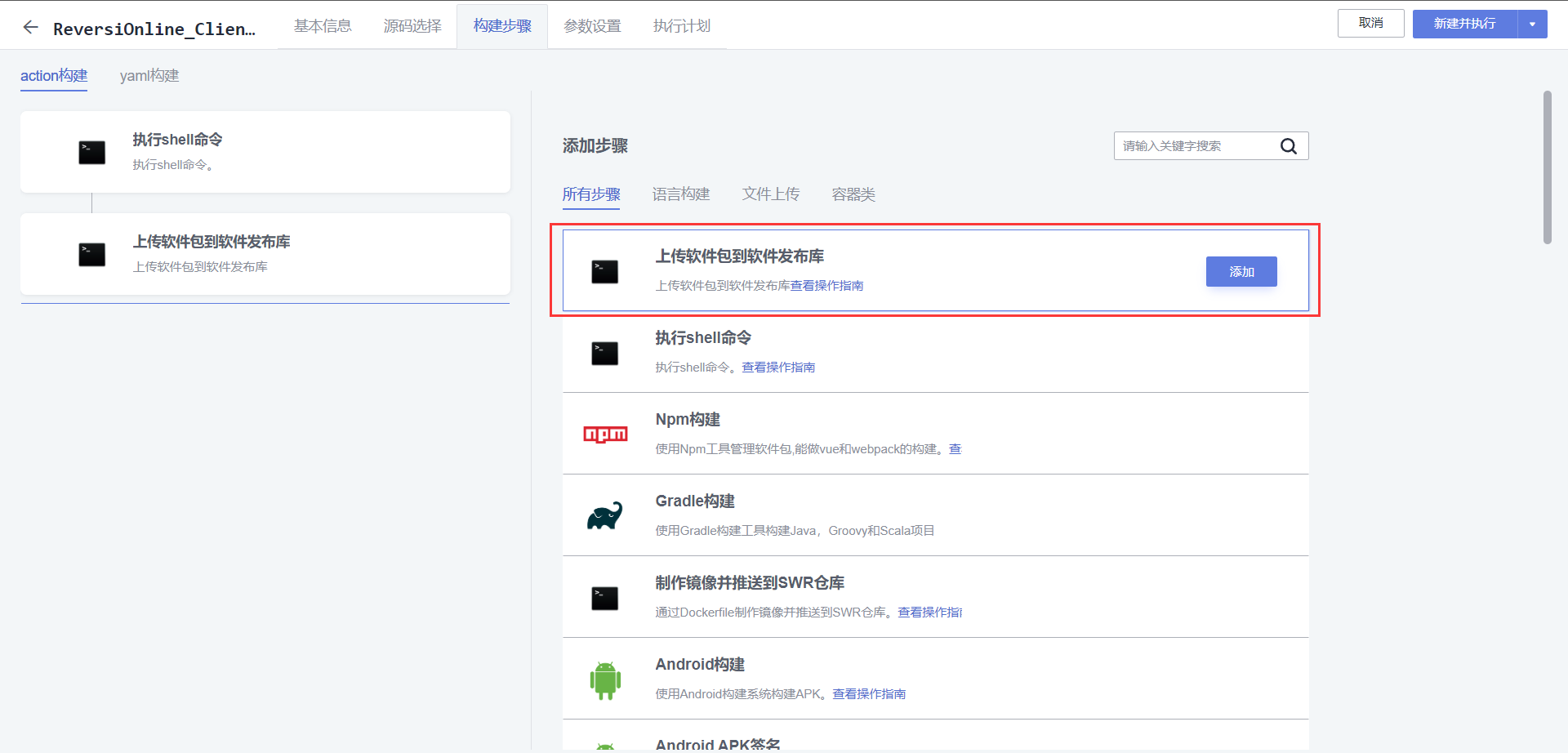Switch to the 参数设置 tab

(590, 25)
